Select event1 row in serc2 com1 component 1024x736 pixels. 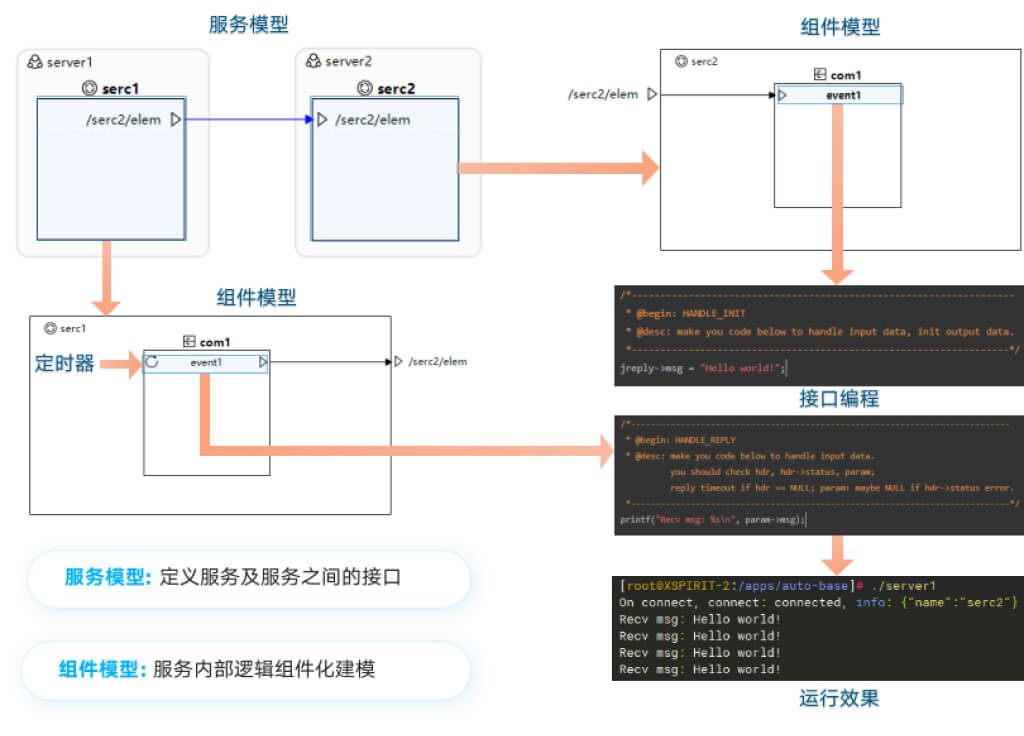click(839, 95)
